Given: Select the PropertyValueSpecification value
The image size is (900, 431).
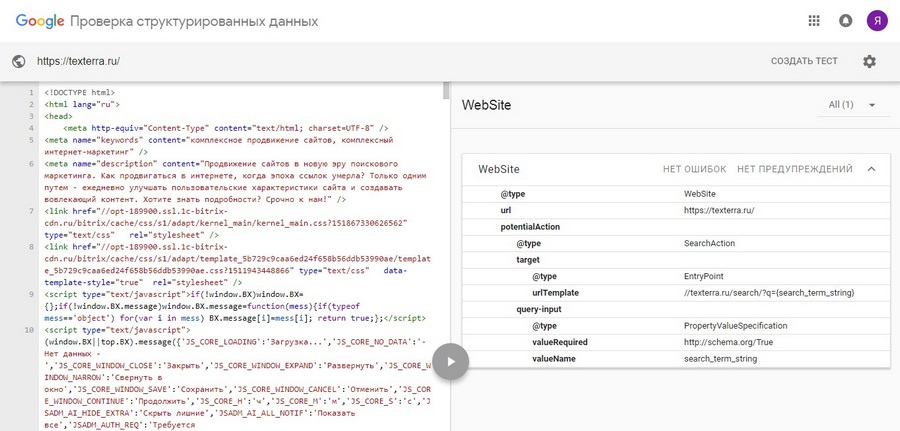Looking at the screenshot, I should pos(735,326).
